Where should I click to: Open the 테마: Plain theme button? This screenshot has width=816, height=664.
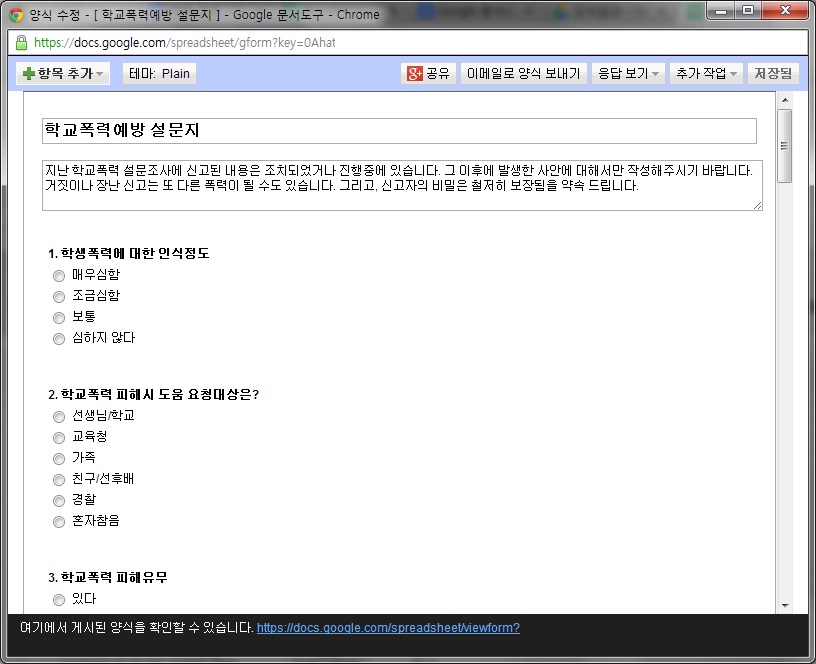tap(159, 73)
